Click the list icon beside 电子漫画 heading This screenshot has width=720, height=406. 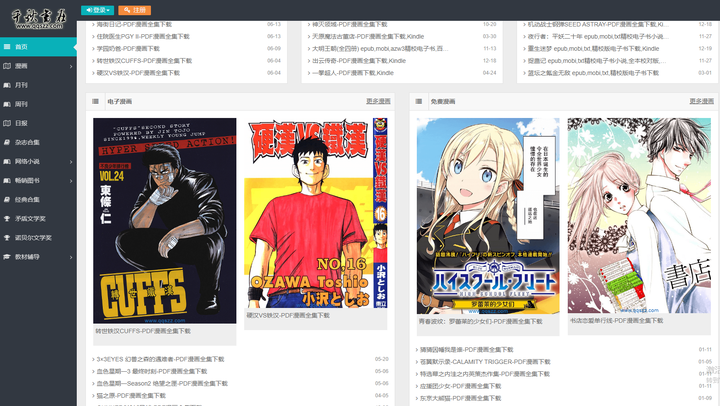coord(96,102)
